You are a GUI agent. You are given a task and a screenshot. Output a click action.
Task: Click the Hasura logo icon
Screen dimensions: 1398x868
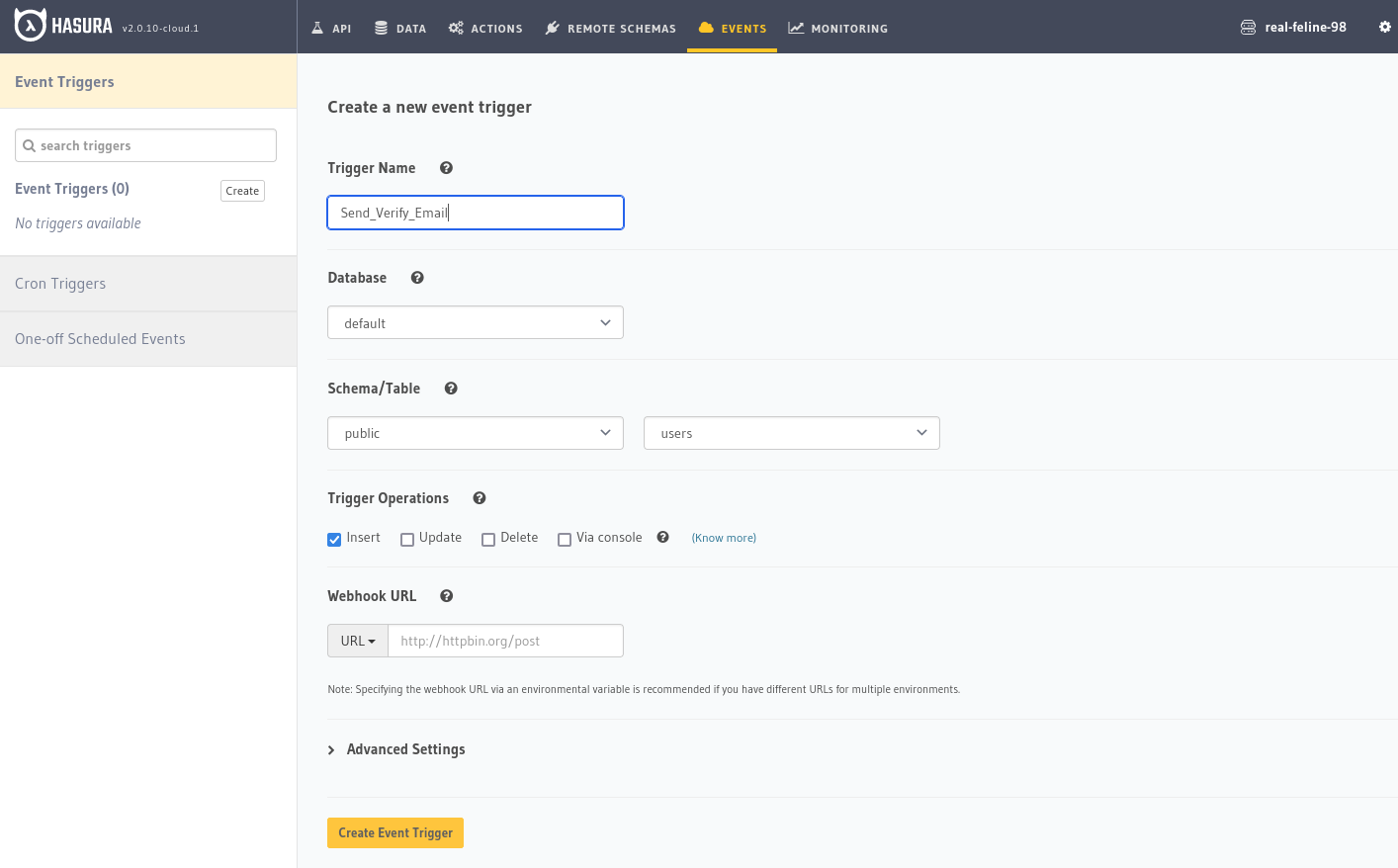click(x=31, y=26)
